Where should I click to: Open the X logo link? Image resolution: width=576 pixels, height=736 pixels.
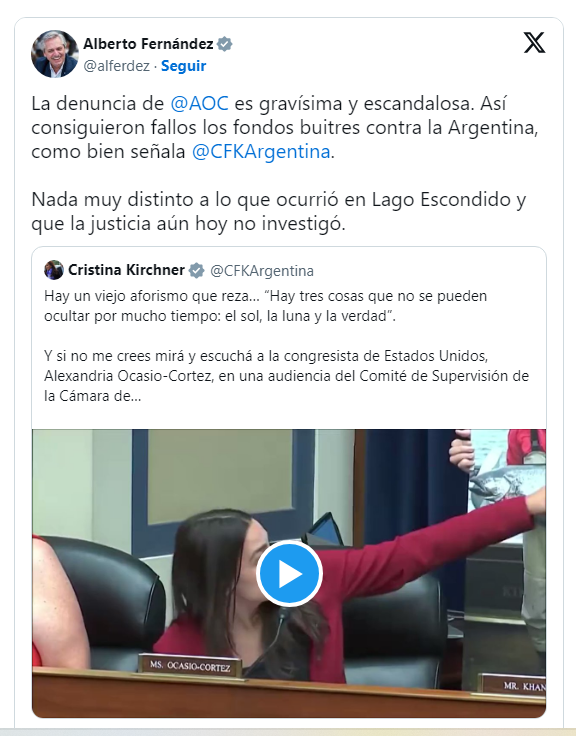(534, 43)
